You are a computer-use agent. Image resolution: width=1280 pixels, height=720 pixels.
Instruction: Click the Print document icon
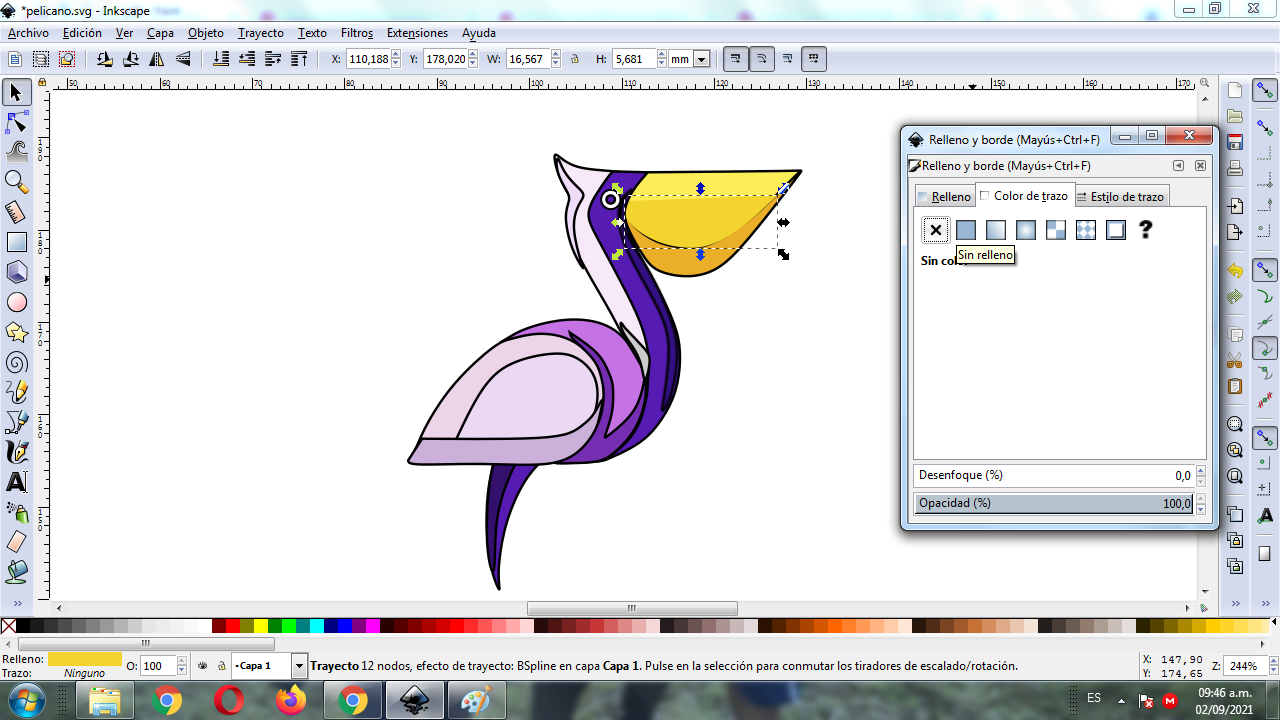(1235, 167)
